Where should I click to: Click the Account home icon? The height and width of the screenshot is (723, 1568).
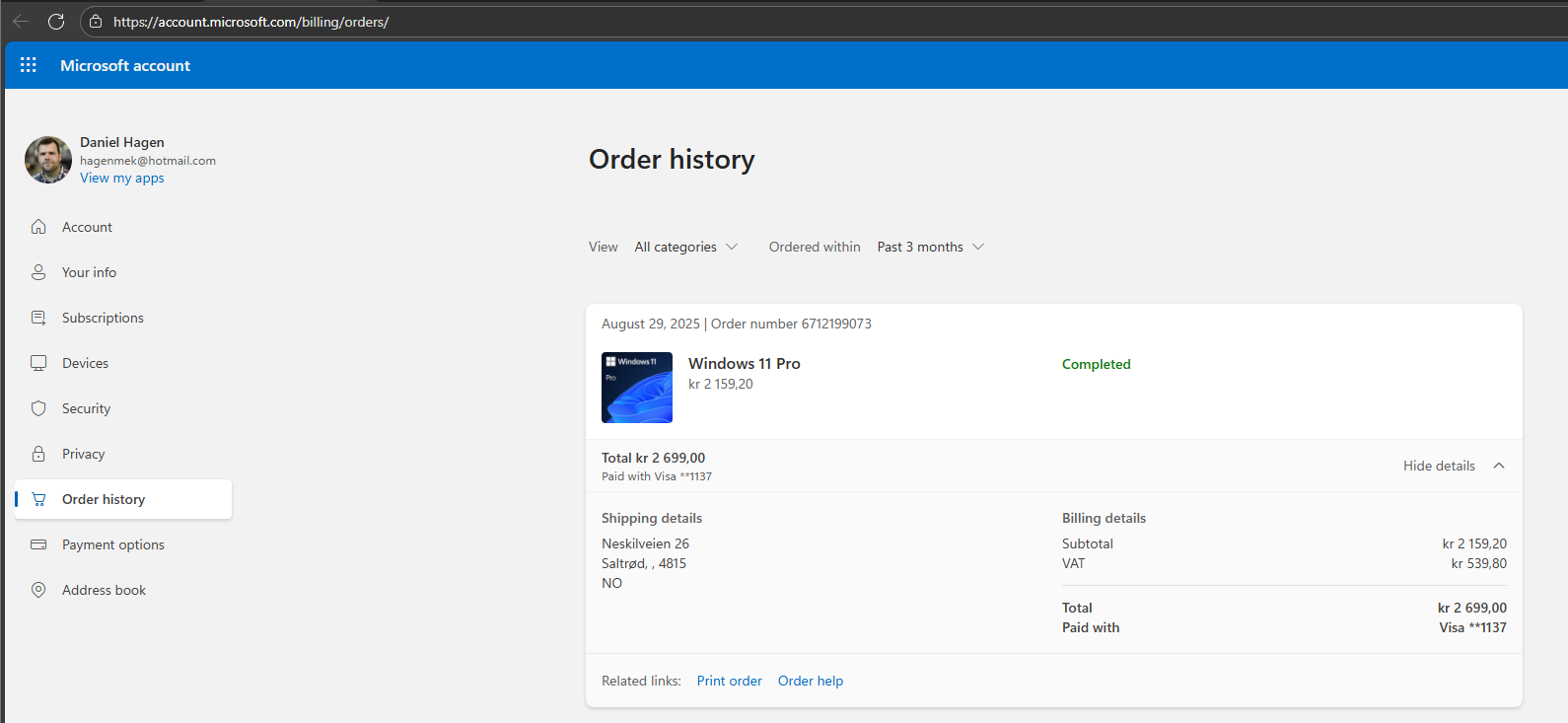click(x=38, y=227)
